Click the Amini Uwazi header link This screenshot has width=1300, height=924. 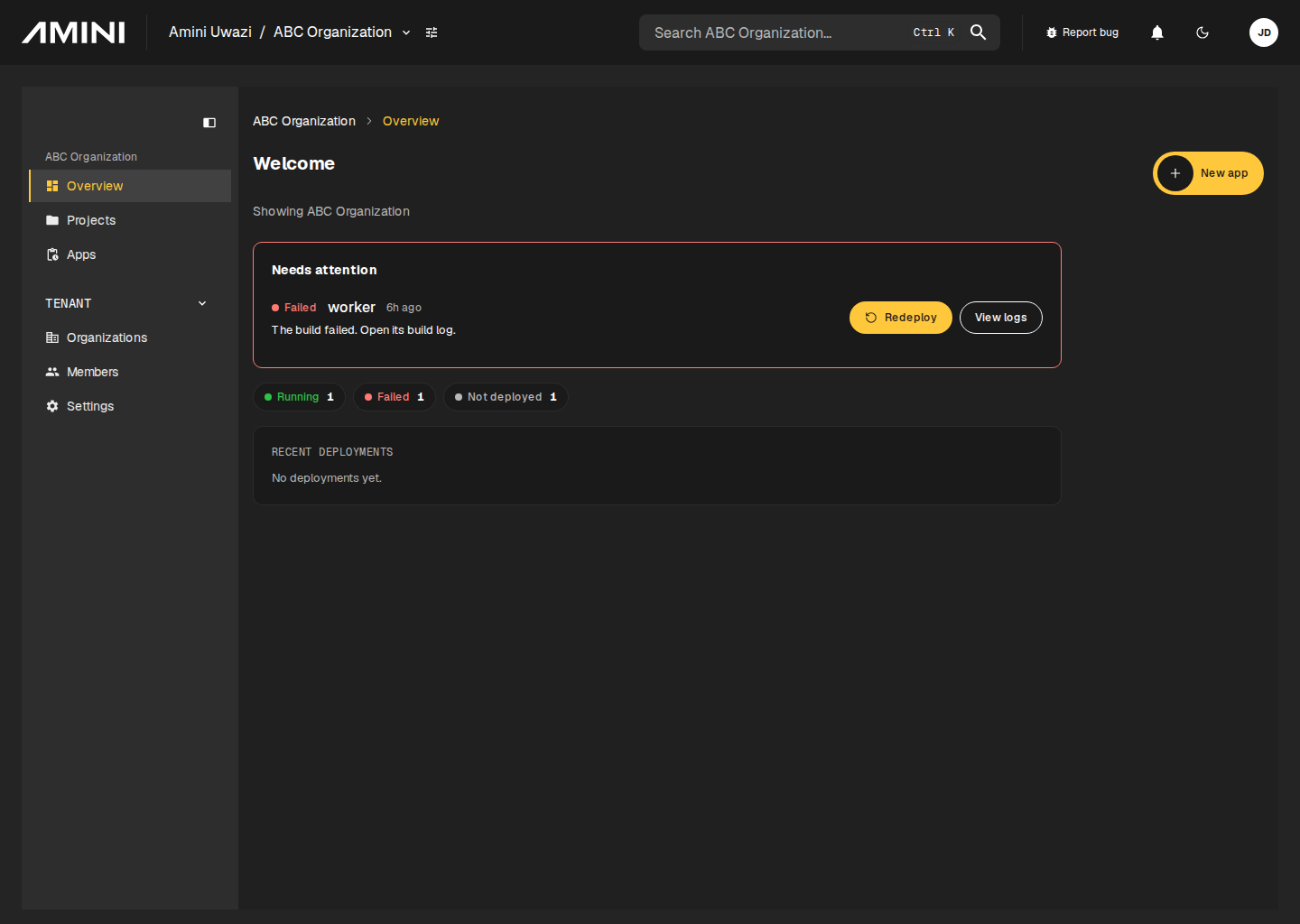(x=210, y=32)
